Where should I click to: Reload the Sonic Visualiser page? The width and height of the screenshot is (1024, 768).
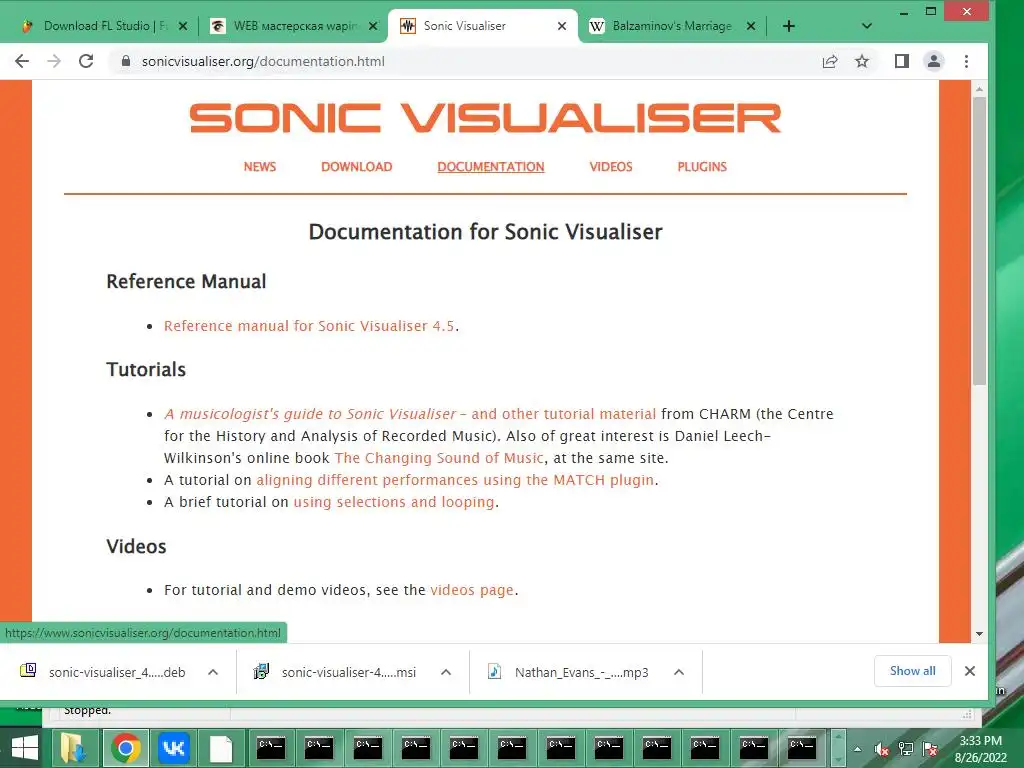tap(86, 61)
